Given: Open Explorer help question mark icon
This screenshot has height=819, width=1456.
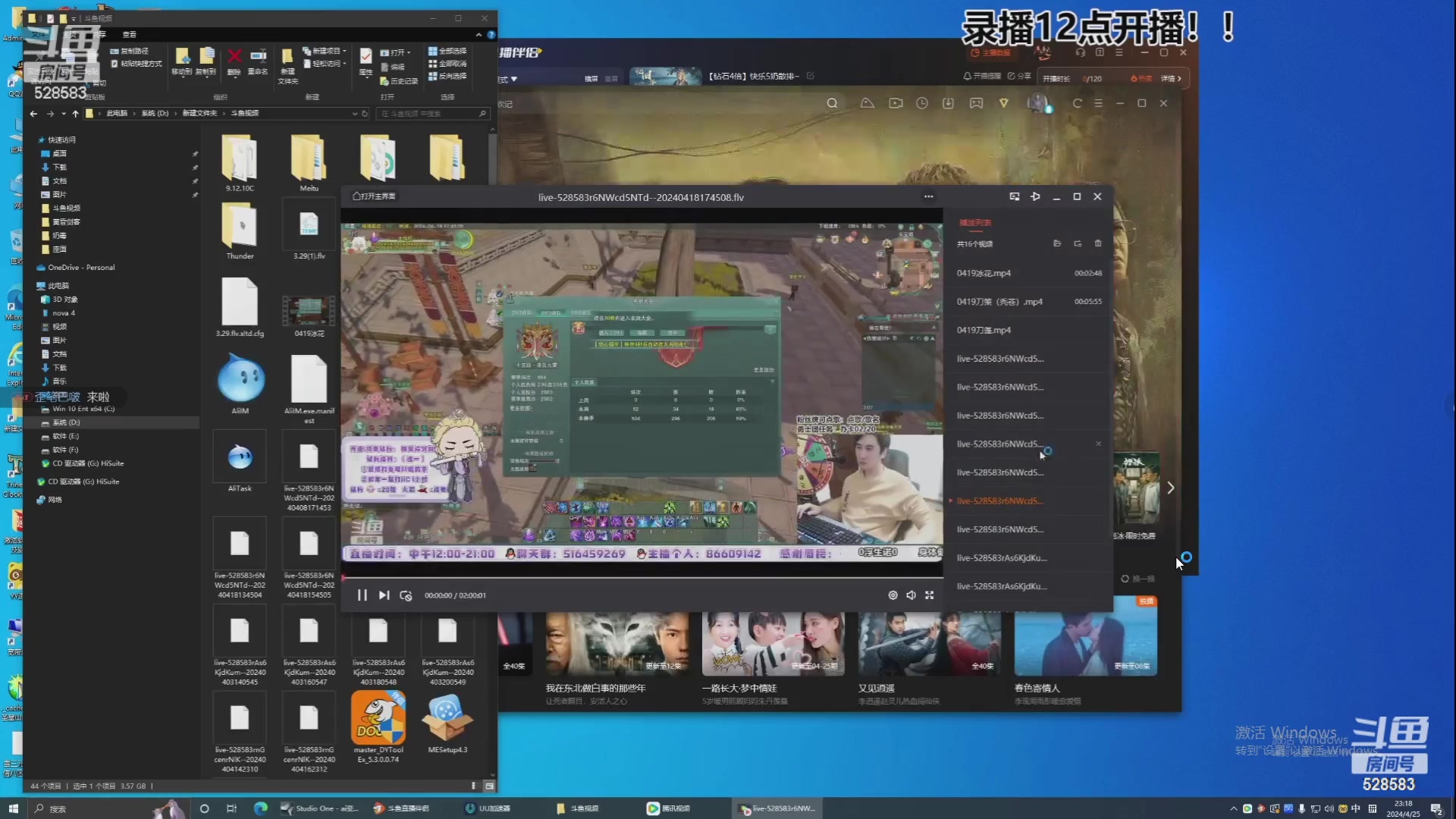Looking at the screenshot, I should pos(491,35).
